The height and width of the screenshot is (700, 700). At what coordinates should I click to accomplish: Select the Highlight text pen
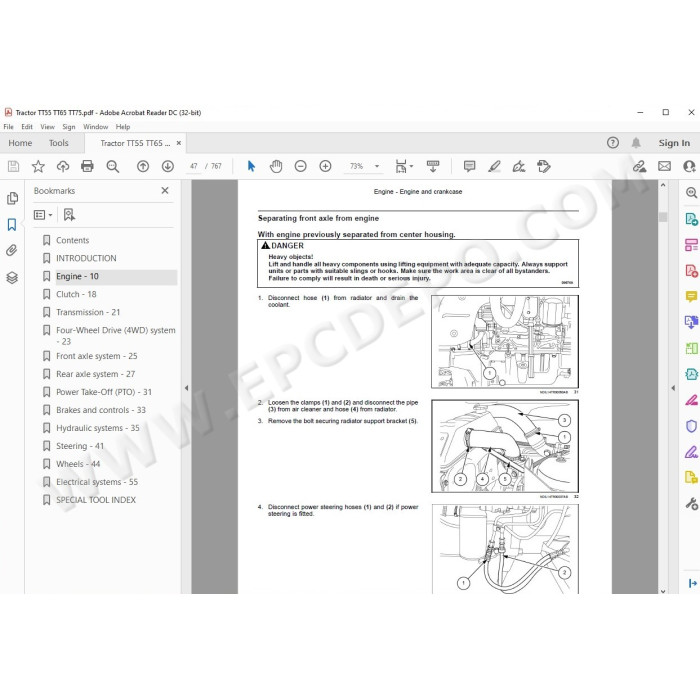(494, 167)
